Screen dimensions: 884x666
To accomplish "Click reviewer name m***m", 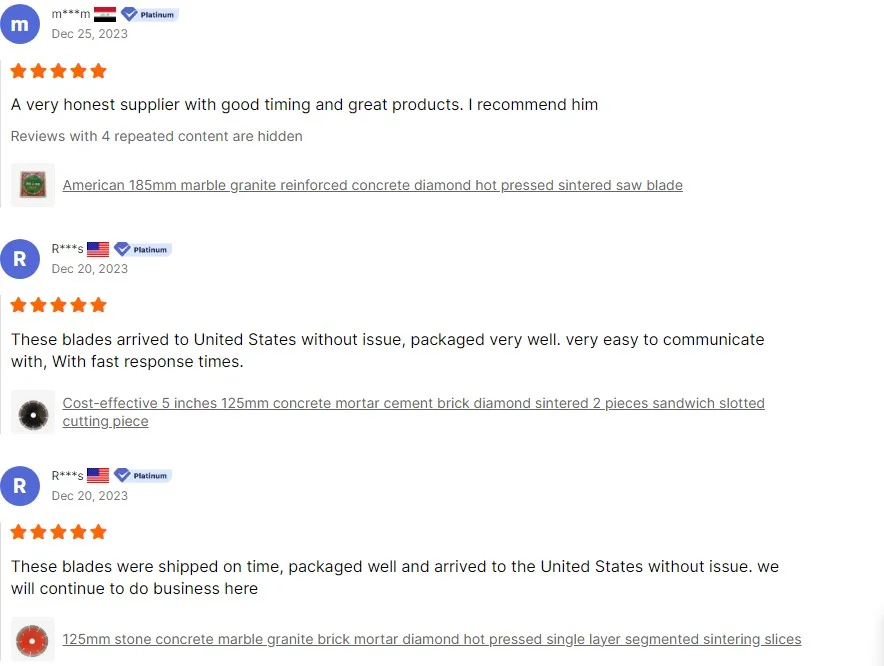I will 70,15.
